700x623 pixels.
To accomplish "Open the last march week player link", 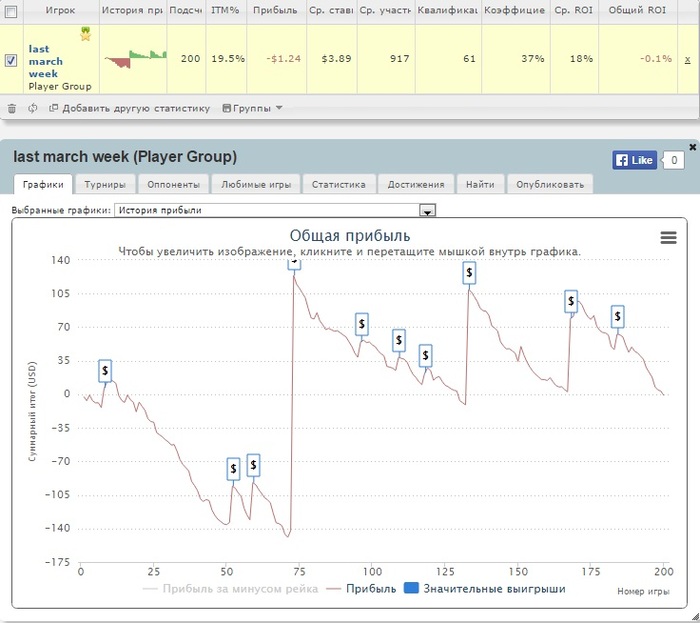I will (45, 61).
